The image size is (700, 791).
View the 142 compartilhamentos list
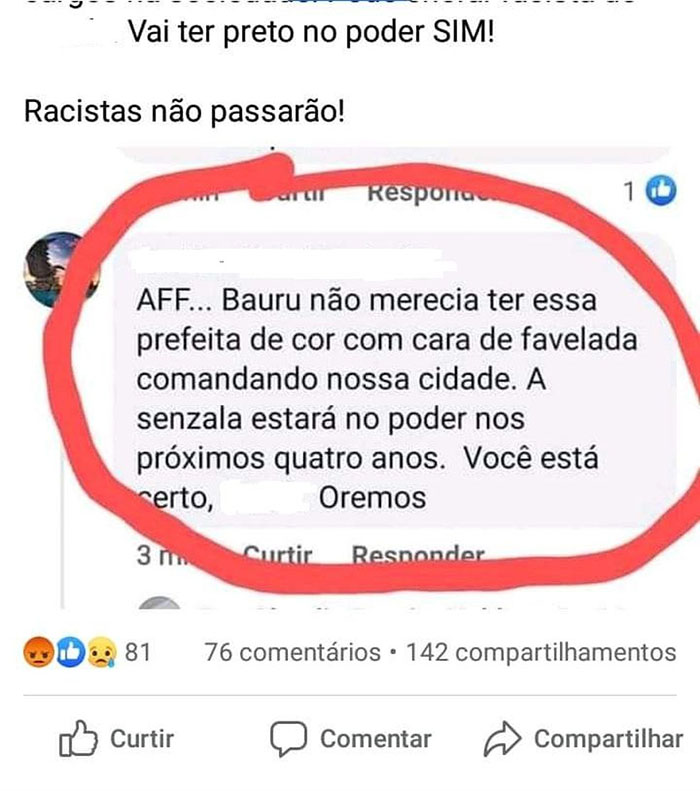pyautogui.click(x=541, y=652)
